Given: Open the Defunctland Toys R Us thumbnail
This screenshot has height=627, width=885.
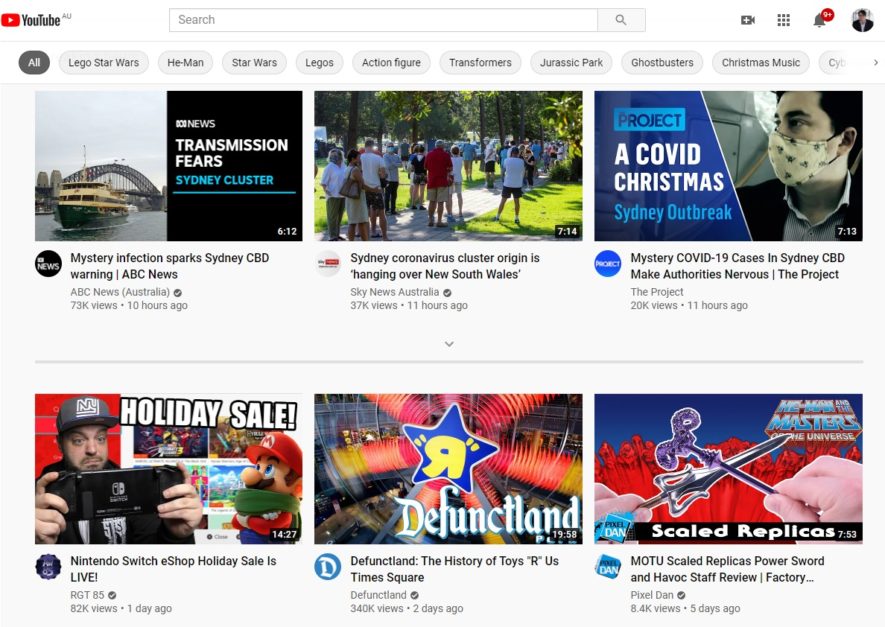Looking at the screenshot, I should click(x=448, y=469).
